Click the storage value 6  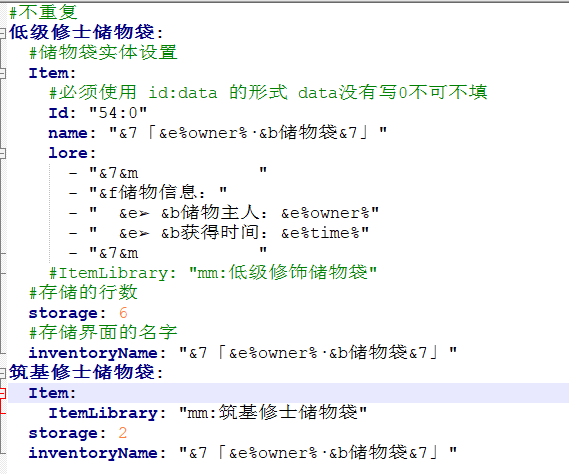click(x=123, y=313)
